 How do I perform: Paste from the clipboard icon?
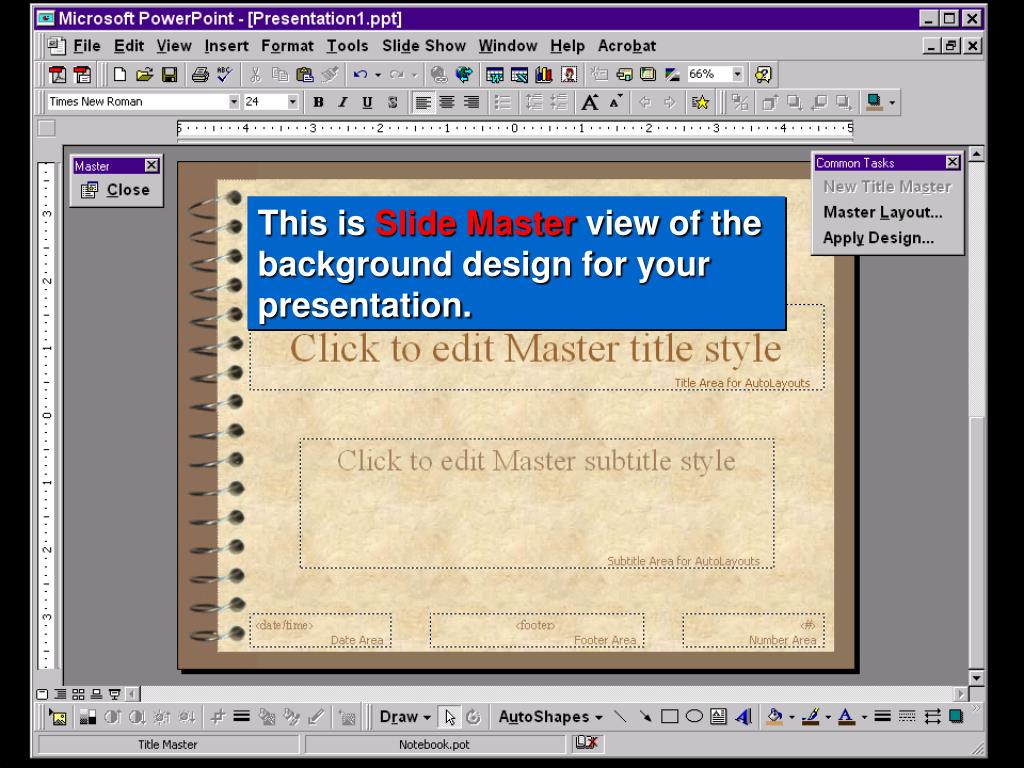304,74
